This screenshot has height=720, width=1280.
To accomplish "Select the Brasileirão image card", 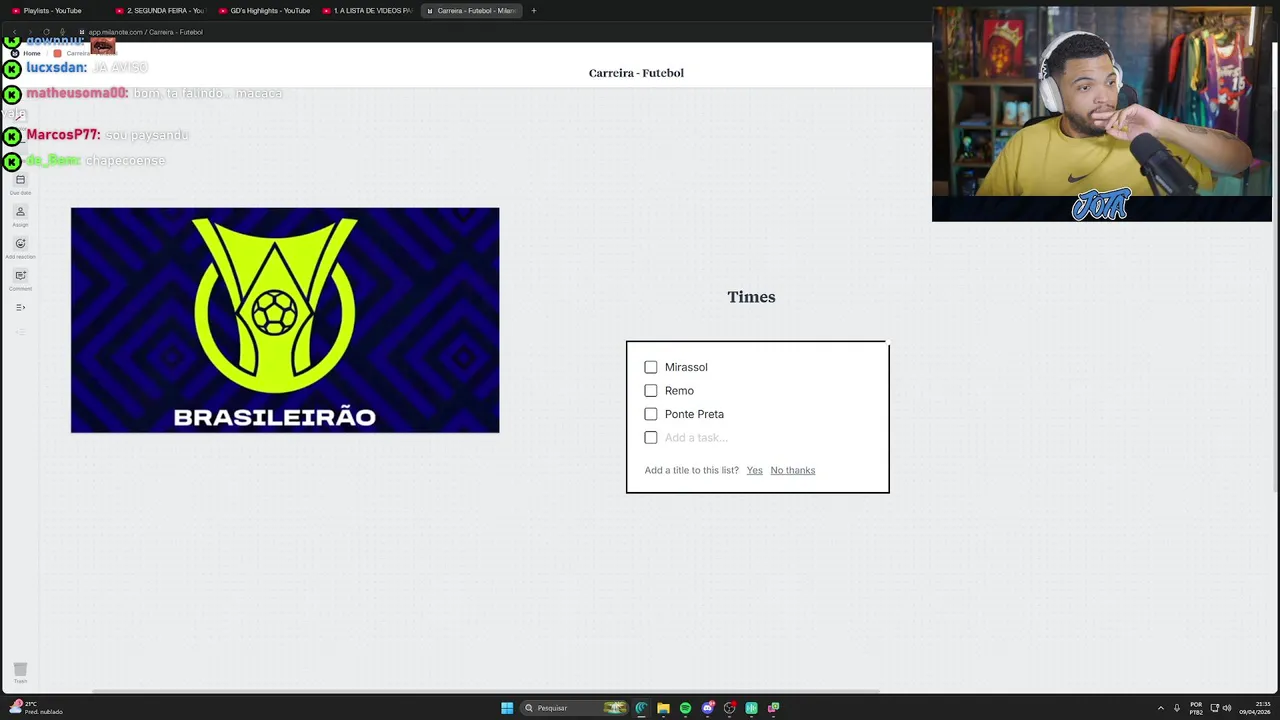I will pyautogui.click(x=285, y=320).
